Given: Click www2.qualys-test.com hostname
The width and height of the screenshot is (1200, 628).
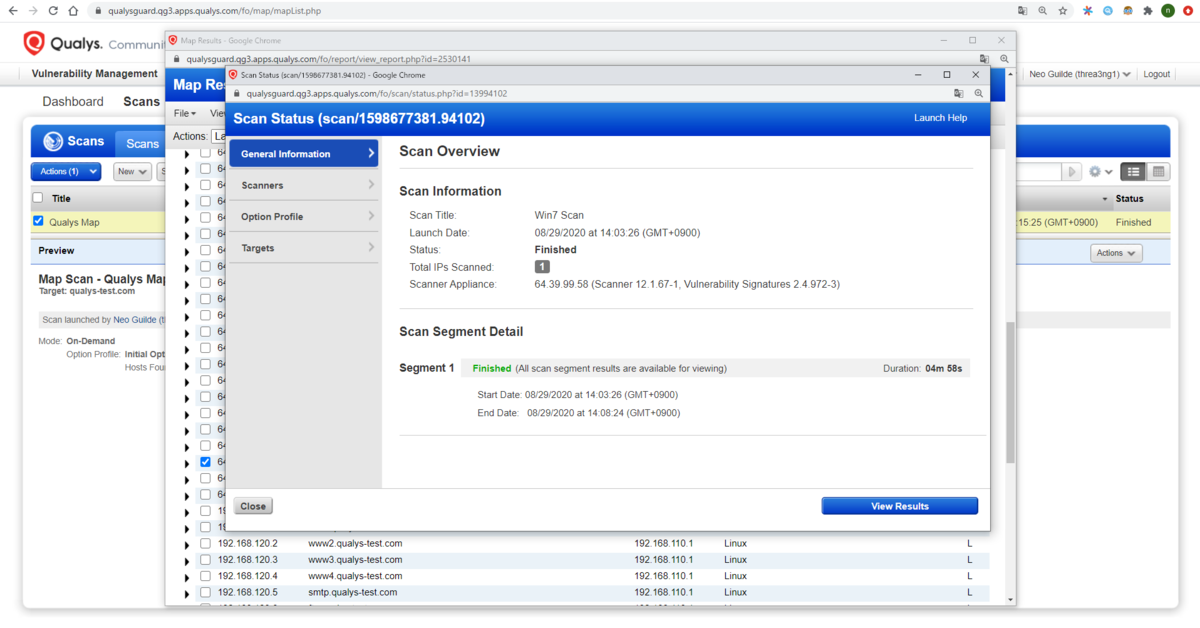Looking at the screenshot, I should click(x=355, y=543).
